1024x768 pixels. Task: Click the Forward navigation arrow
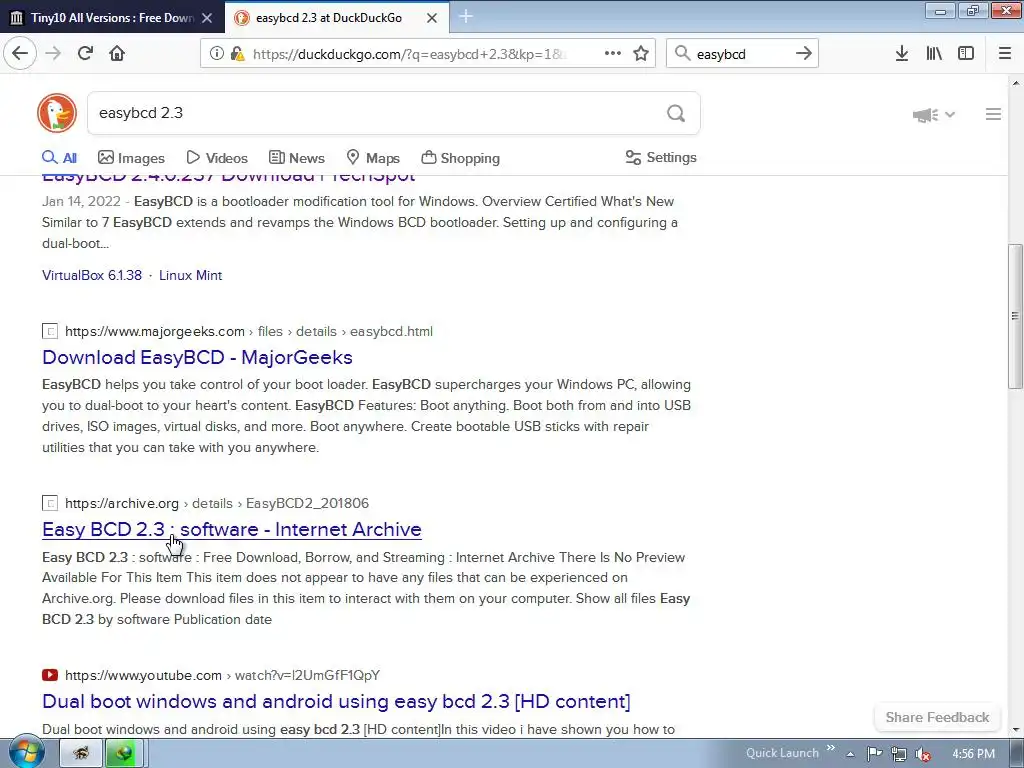click(x=53, y=53)
